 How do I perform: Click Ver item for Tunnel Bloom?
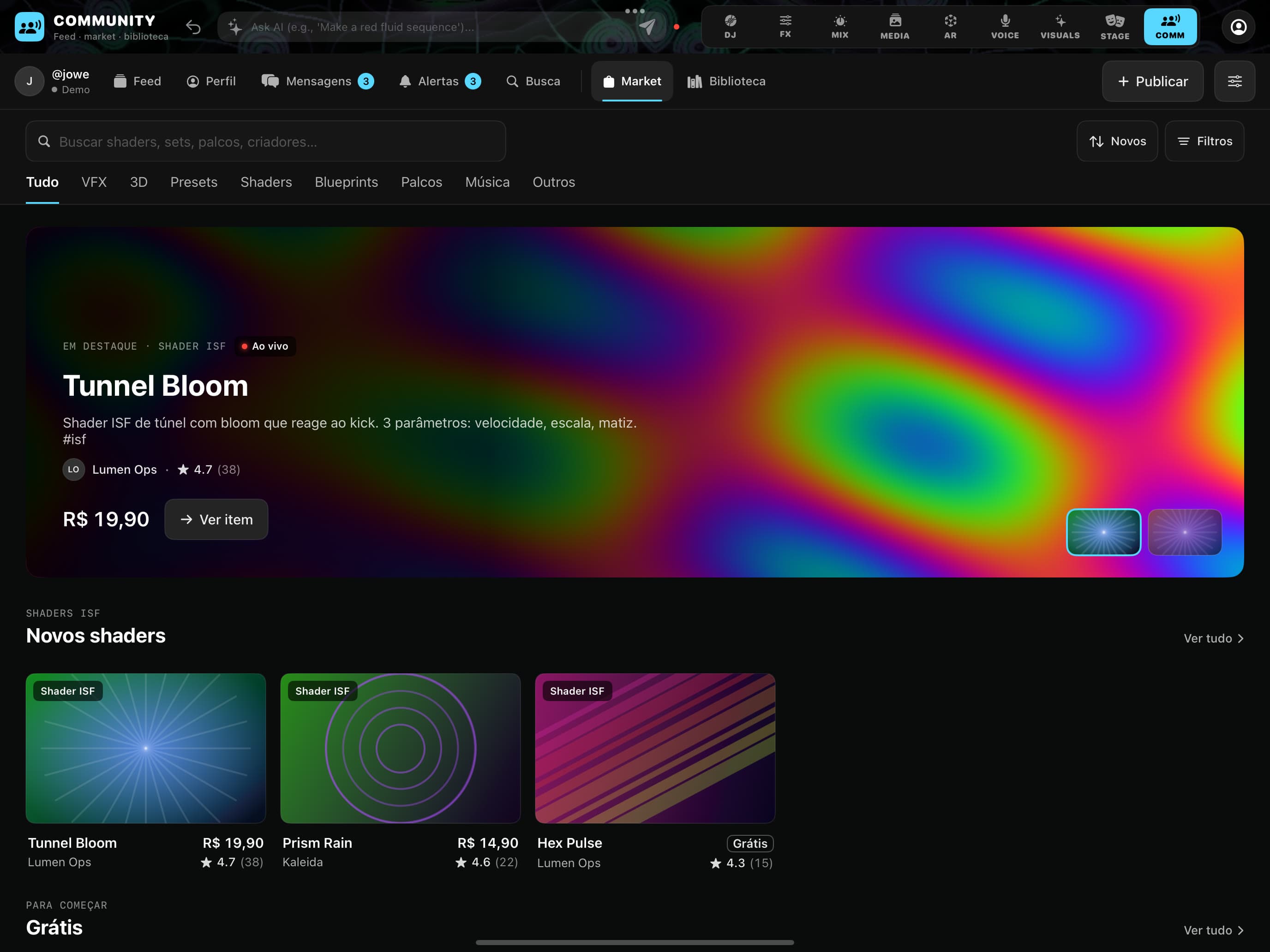click(216, 519)
